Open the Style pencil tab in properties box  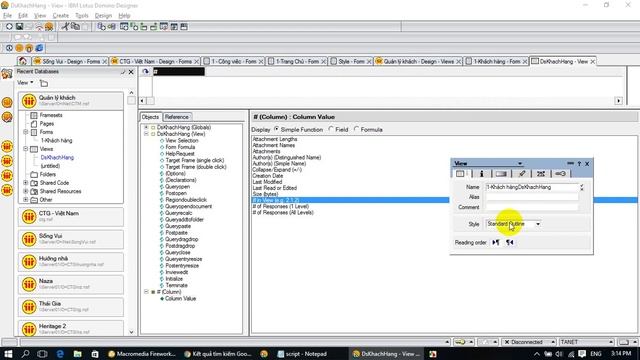(522, 173)
